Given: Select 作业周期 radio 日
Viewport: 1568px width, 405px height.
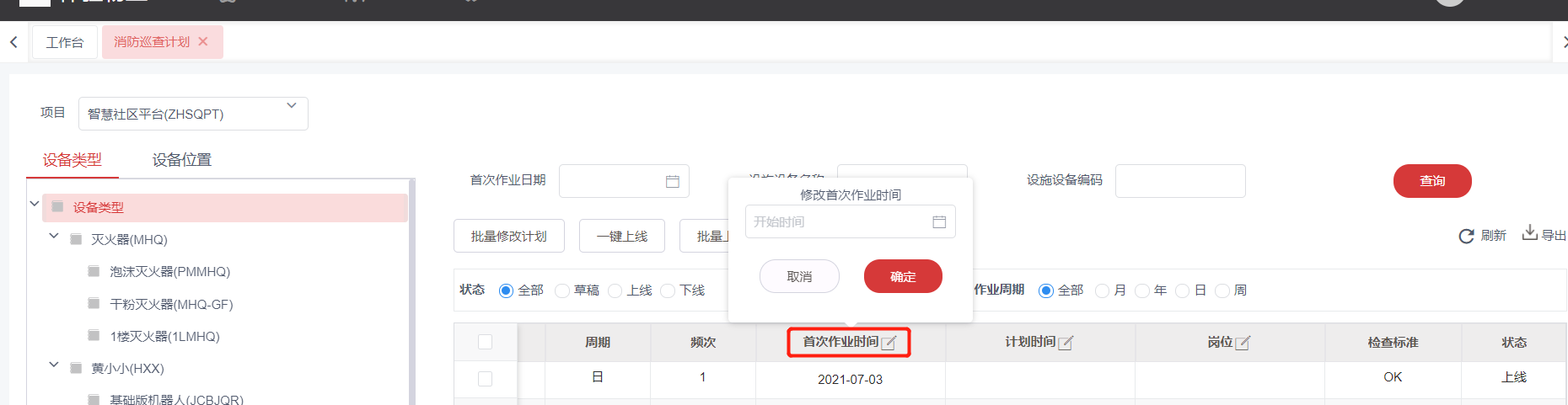Looking at the screenshot, I should point(1182,290).
